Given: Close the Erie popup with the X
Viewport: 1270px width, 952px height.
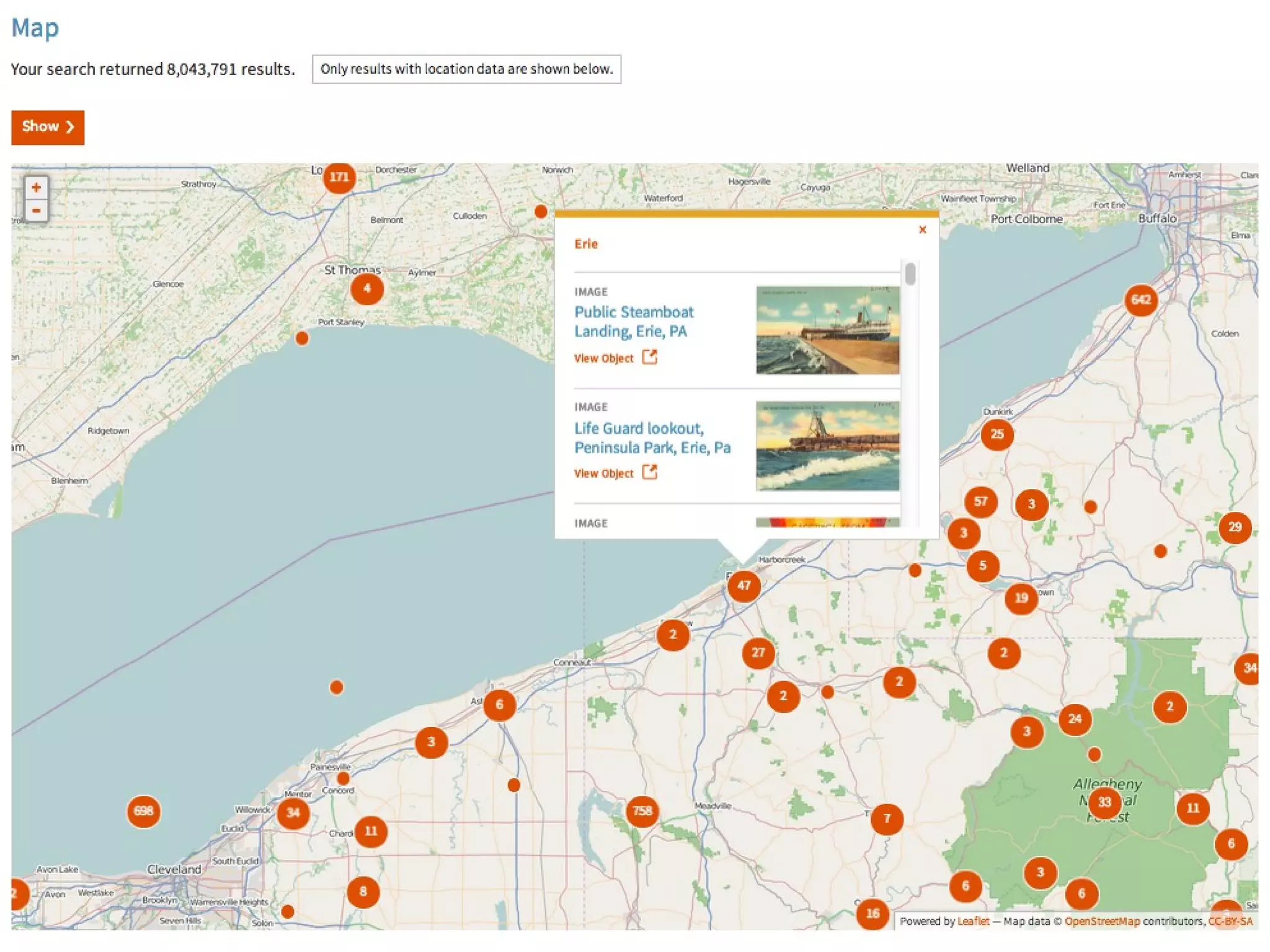Looking at the screenshot, I should [922, 230].
